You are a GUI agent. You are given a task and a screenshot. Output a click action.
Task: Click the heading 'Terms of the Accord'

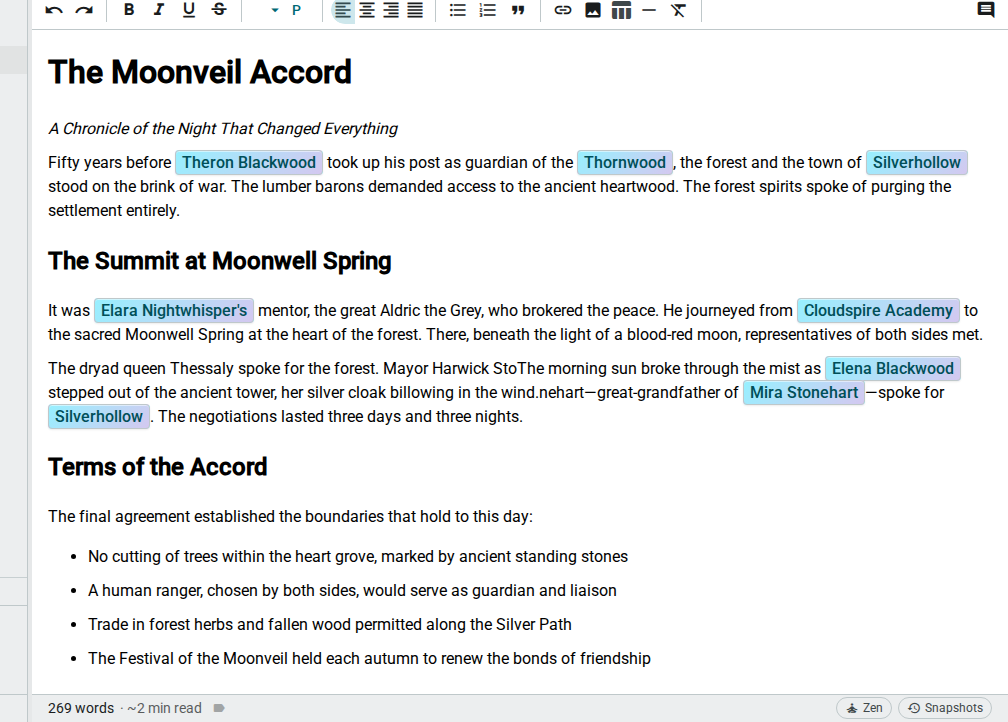tap(158, 467)
